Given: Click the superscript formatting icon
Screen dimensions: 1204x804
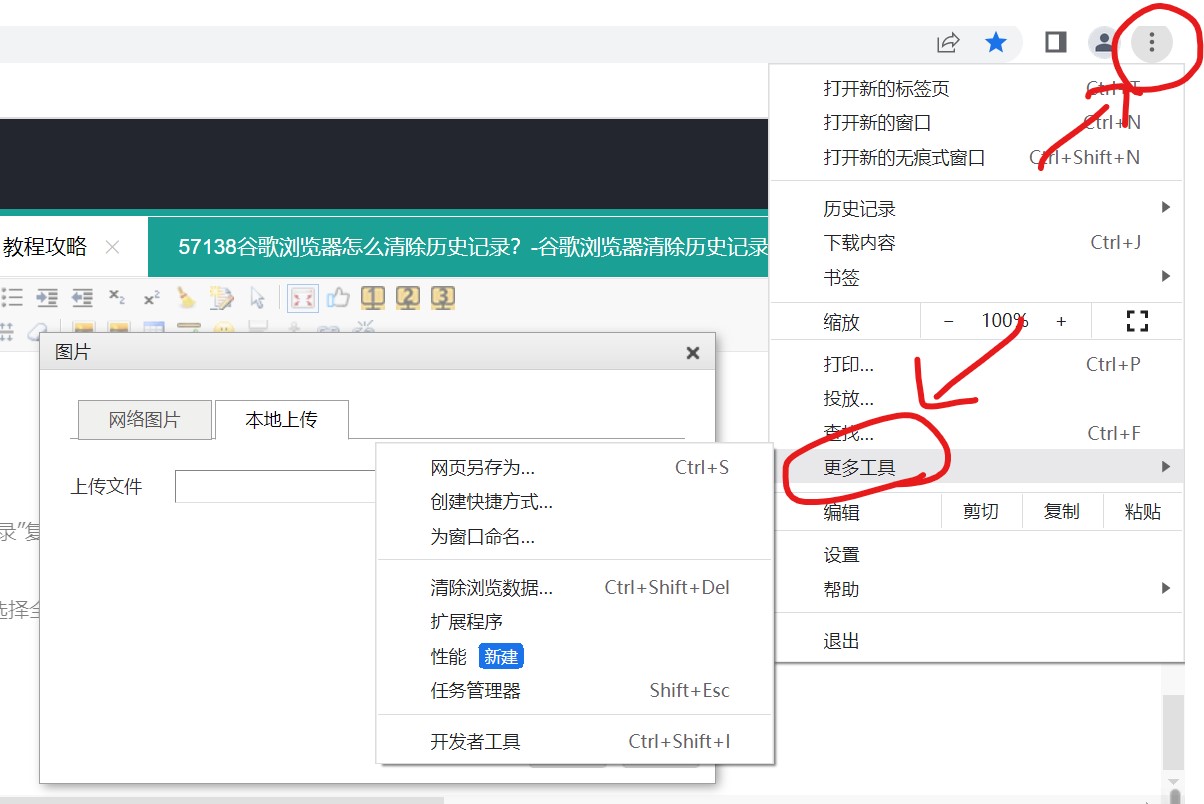Looking at the screenshot, I should coord(151,297).
